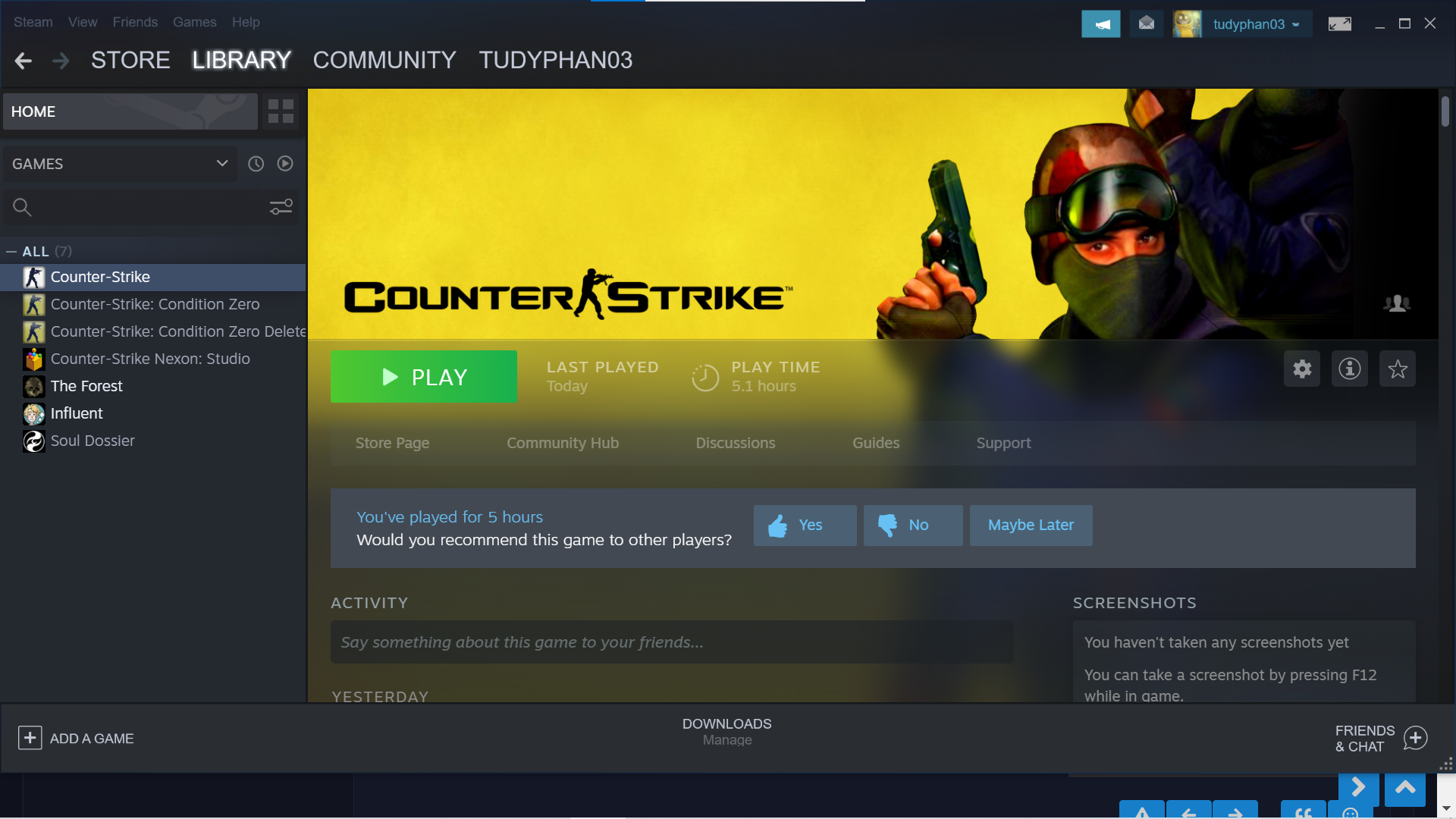Open tudyphan03 account dropdown

click(x=1255, y=24)
